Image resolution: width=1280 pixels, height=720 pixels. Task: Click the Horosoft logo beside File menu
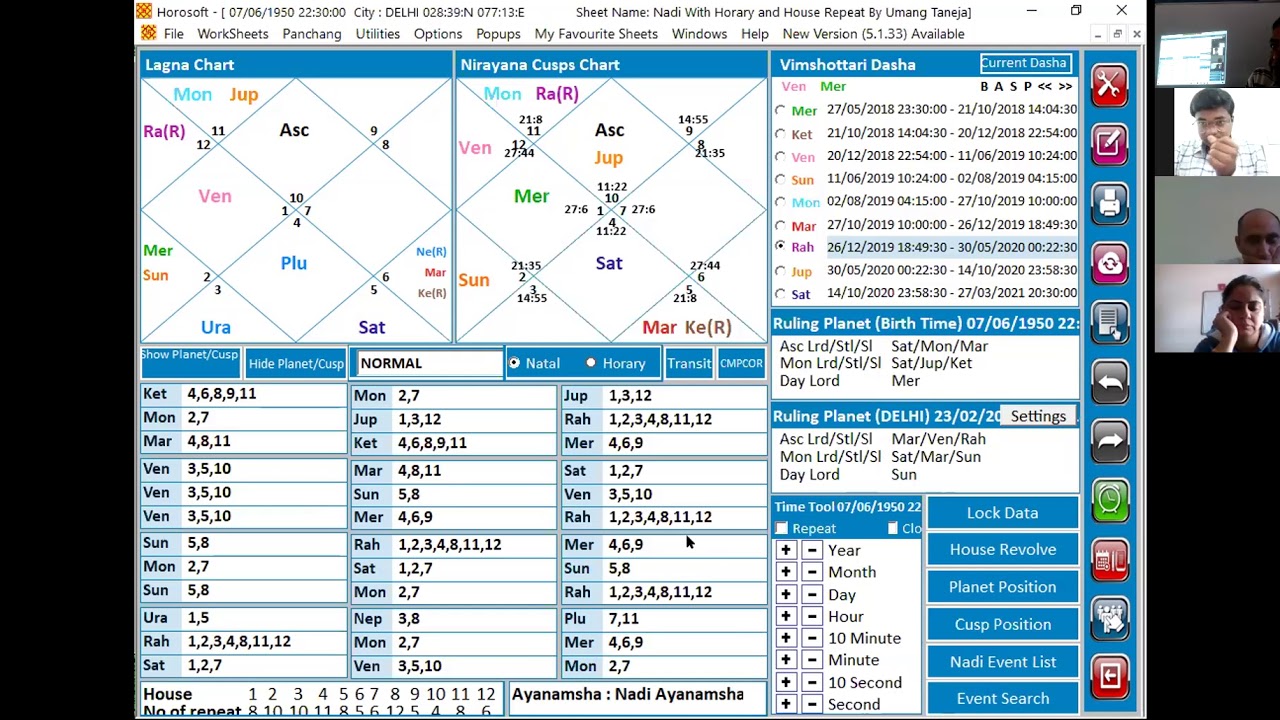pyautogui.click(x=149, y=34)
